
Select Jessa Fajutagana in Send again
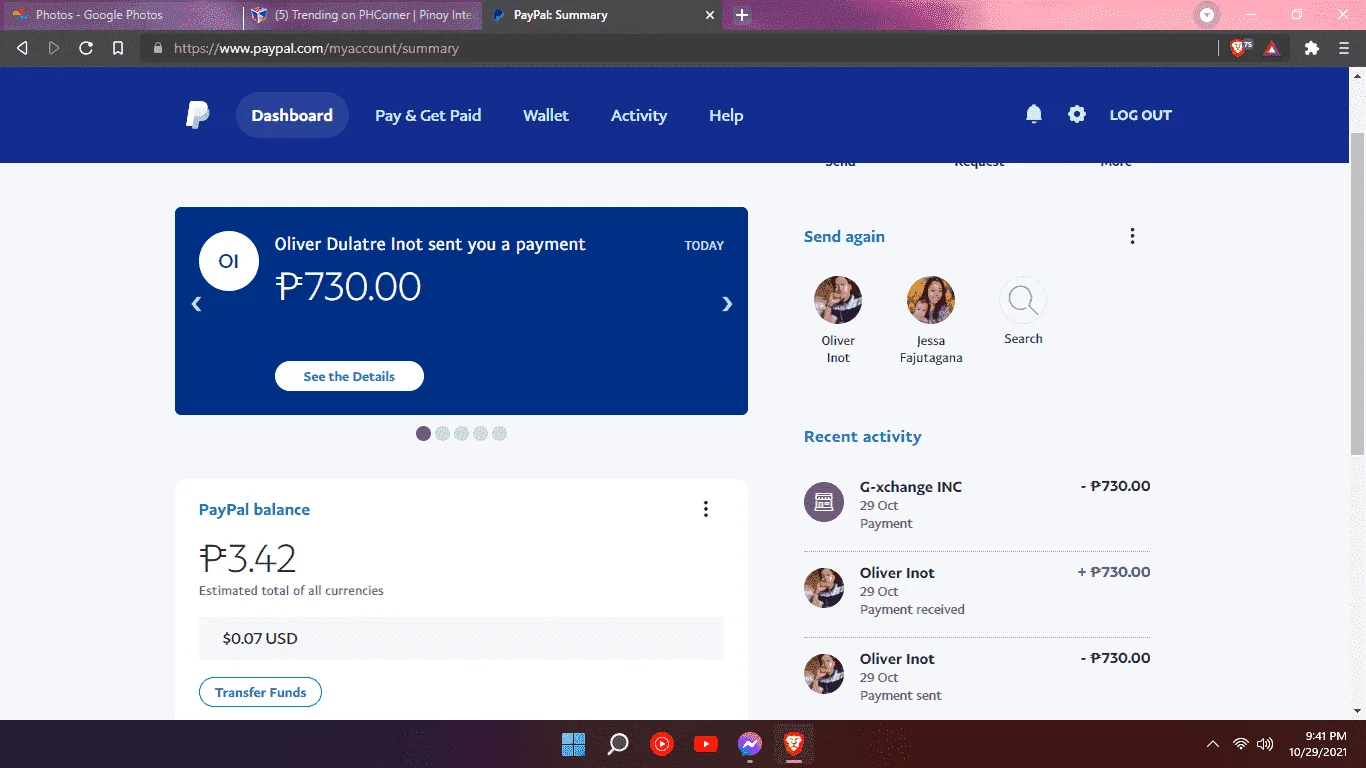coord(931,320)
